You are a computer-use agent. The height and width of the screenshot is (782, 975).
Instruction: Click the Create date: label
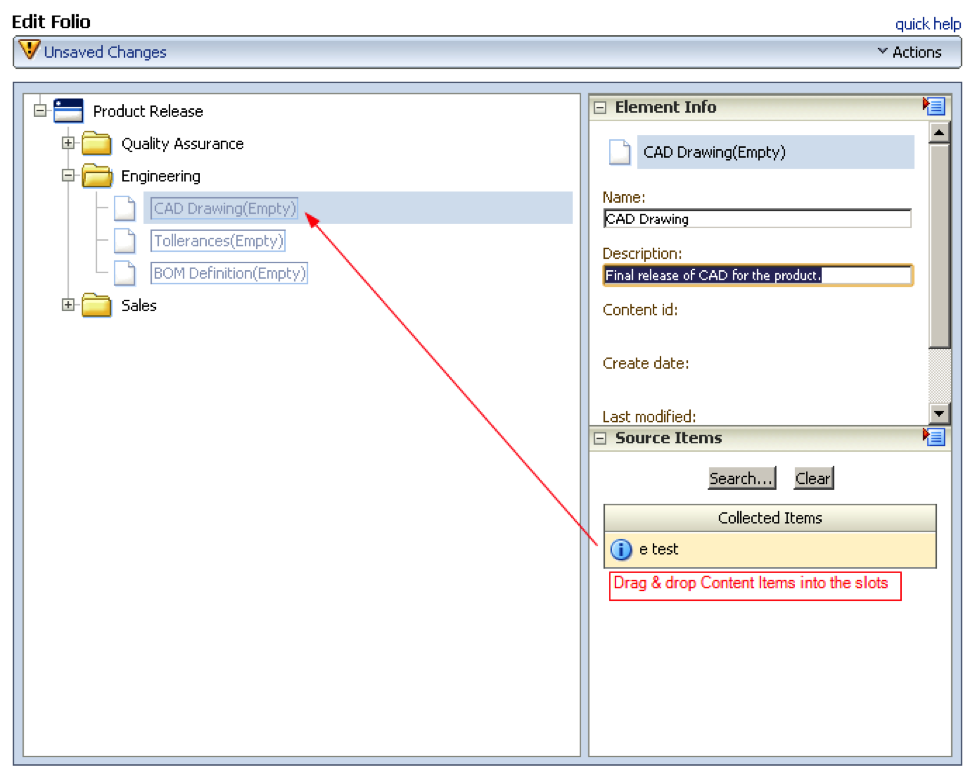click(x=645, y=363)
